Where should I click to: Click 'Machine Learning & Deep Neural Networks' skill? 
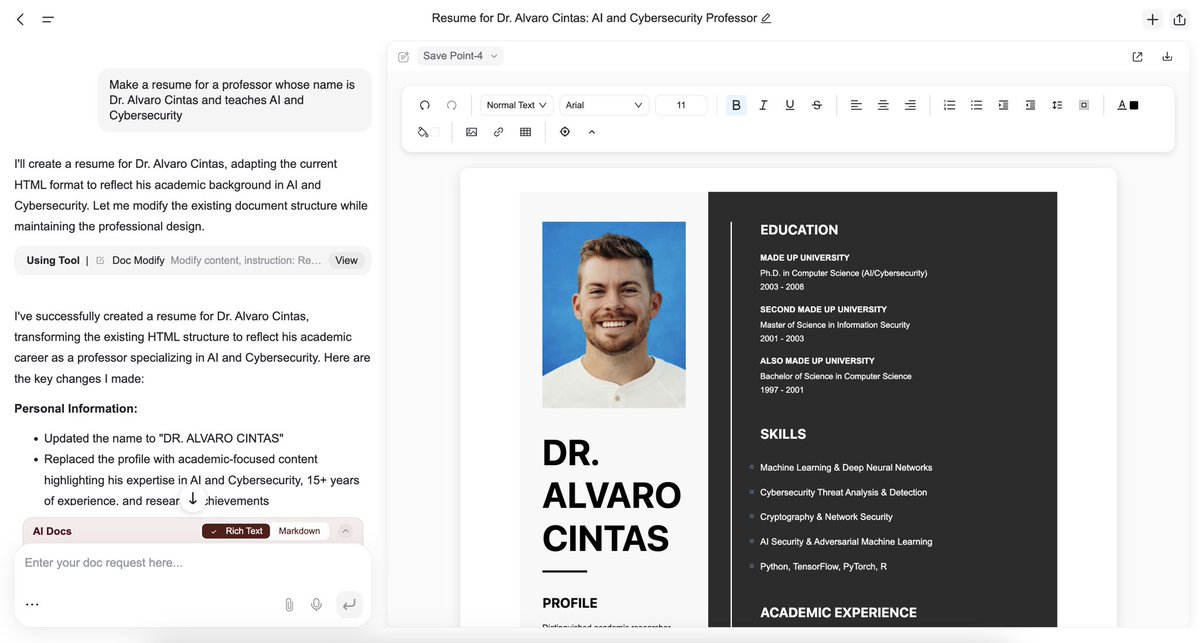(846, 468)
